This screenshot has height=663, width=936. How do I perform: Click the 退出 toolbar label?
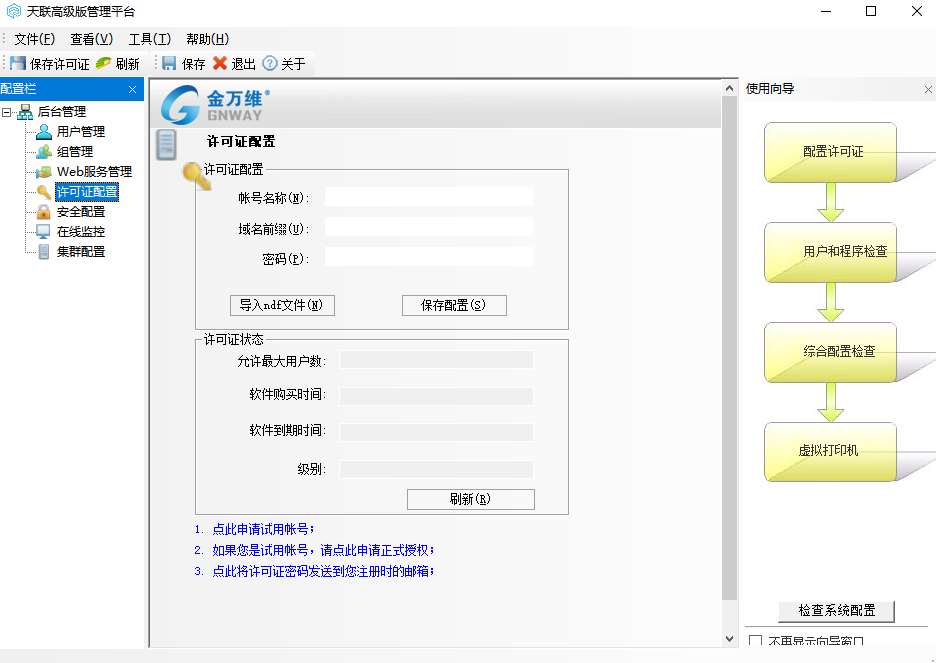tap(244, 64)
